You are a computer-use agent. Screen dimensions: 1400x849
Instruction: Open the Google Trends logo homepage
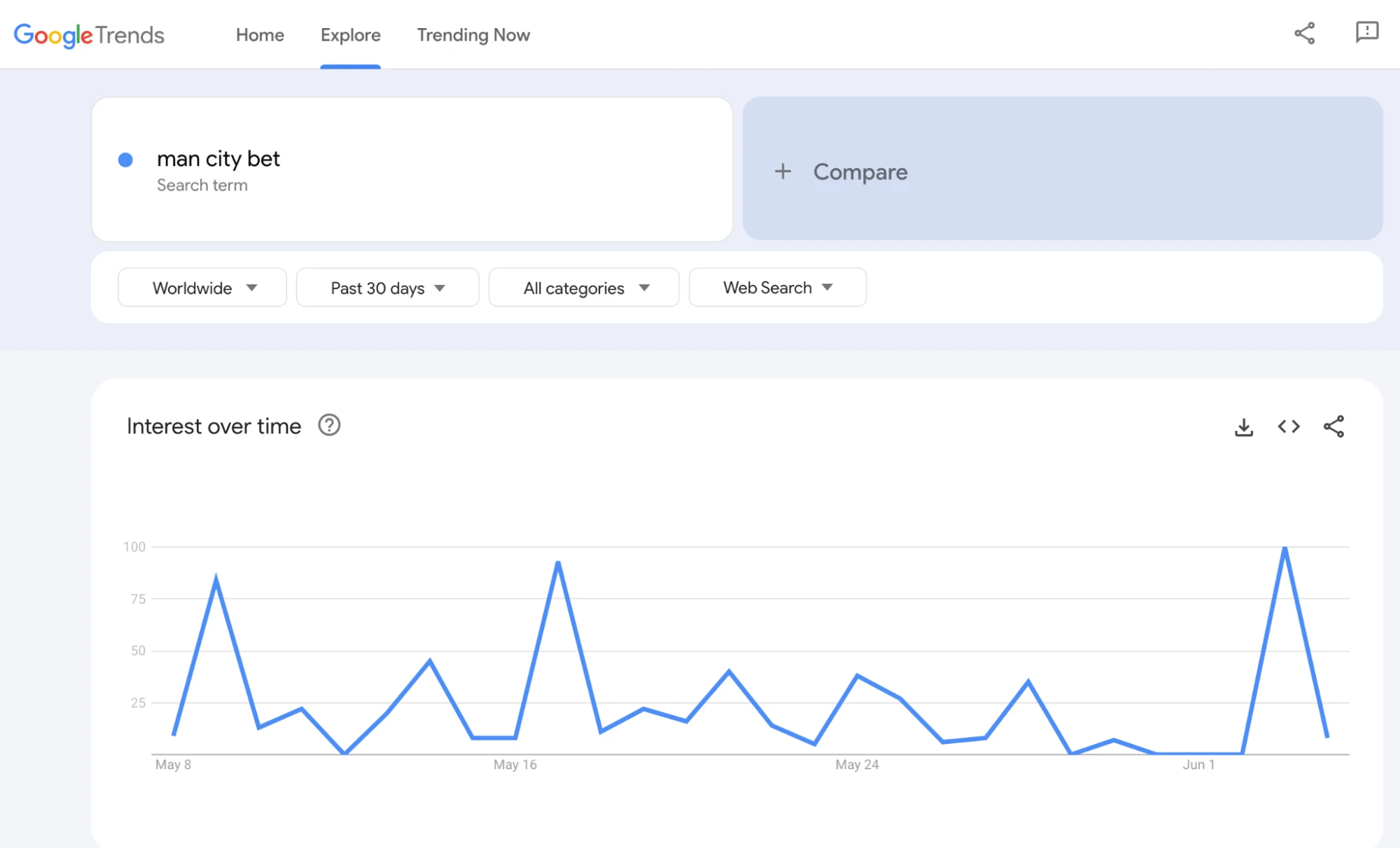click(x=89, y=35)
